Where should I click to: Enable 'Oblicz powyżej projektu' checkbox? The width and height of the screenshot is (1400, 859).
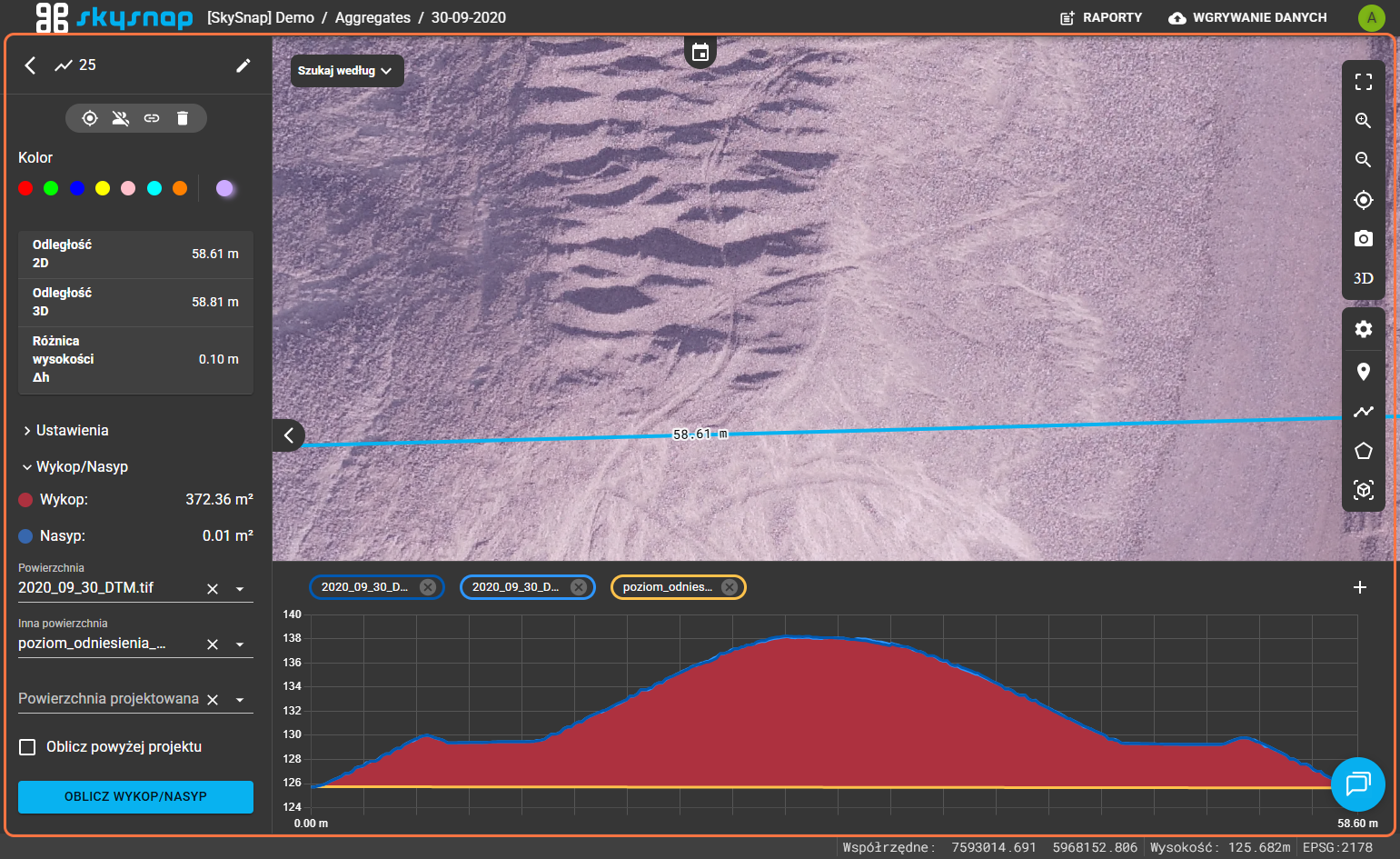pos(27,747)
